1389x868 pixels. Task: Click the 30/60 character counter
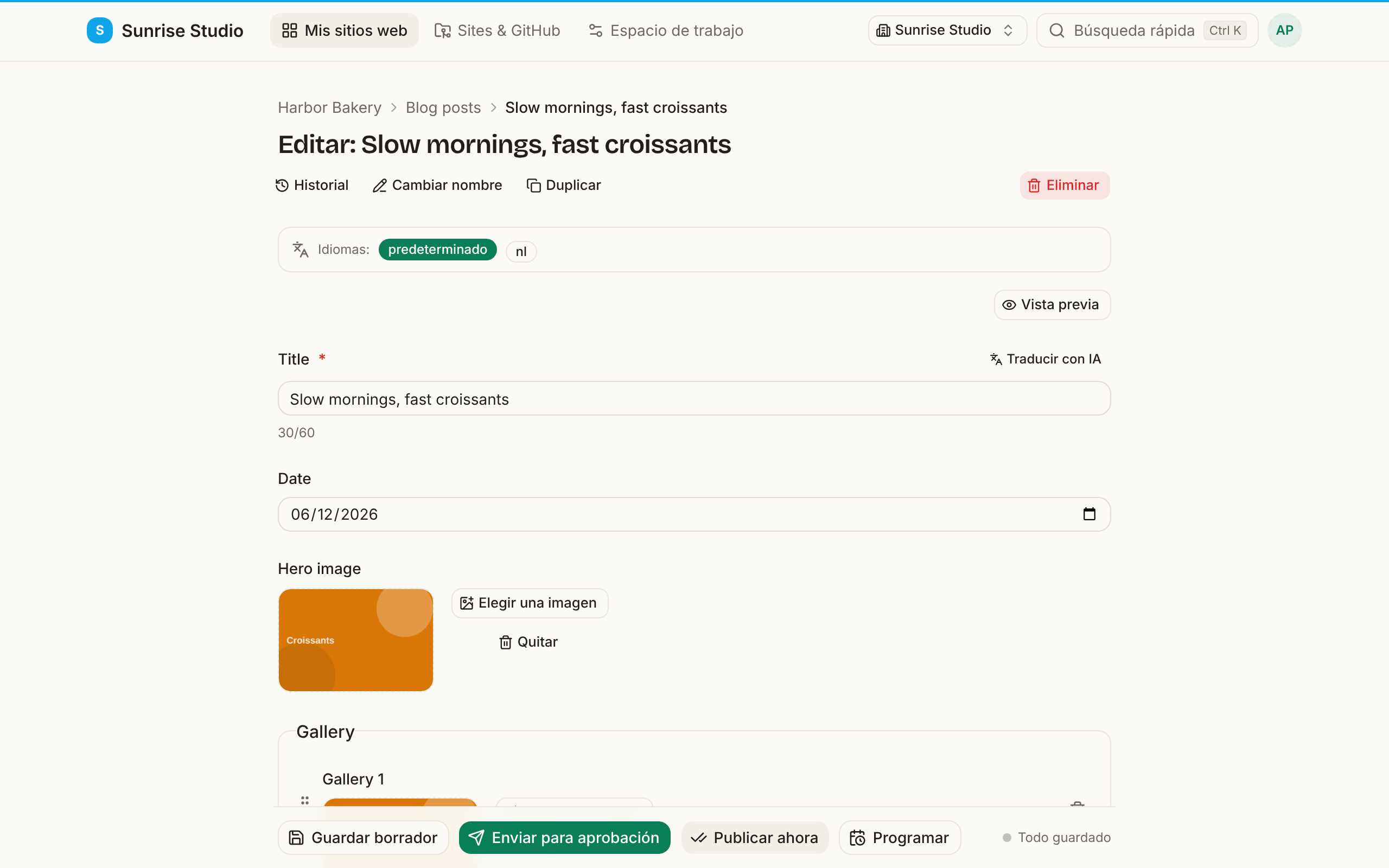coord(296,433)
